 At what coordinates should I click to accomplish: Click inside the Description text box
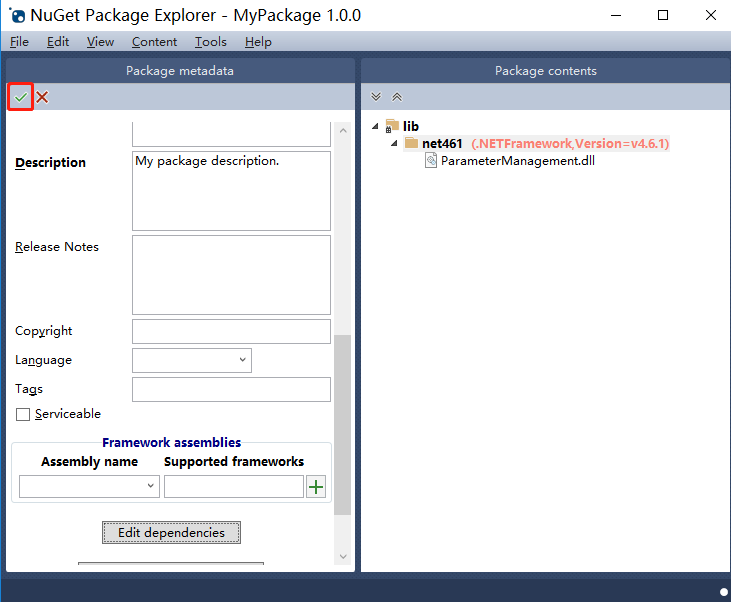(x=231, y=191)
